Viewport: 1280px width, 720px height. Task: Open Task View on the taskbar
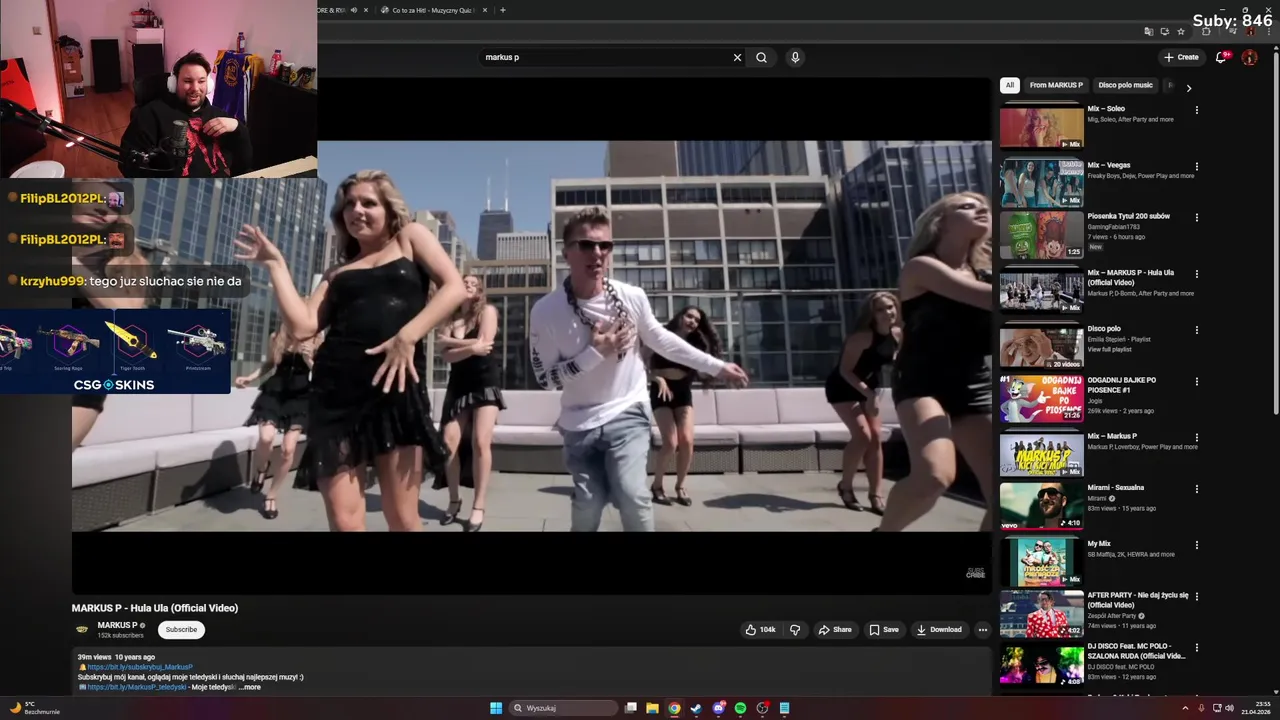point(630,708)
